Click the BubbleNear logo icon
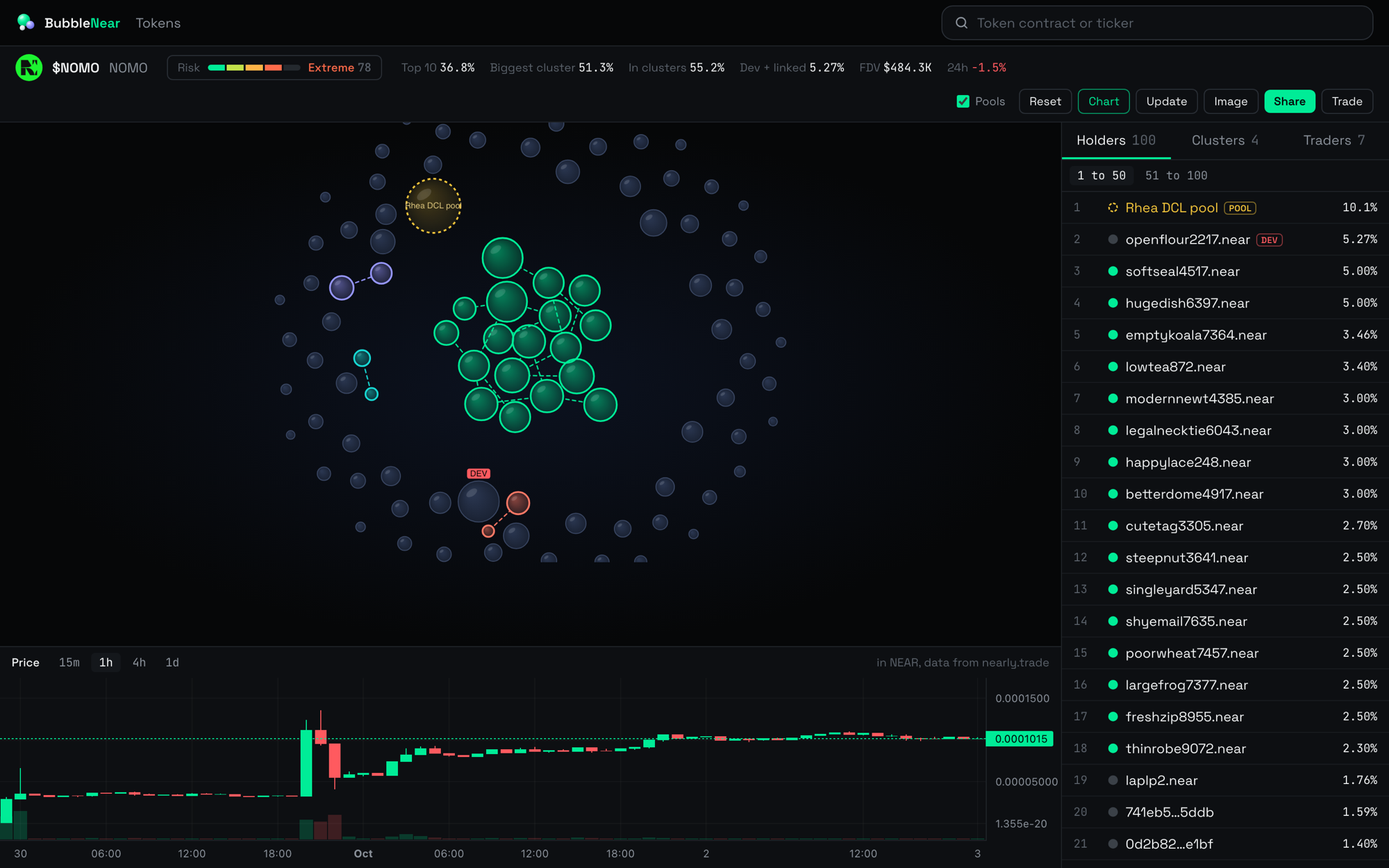 click(x=26, y=22)
